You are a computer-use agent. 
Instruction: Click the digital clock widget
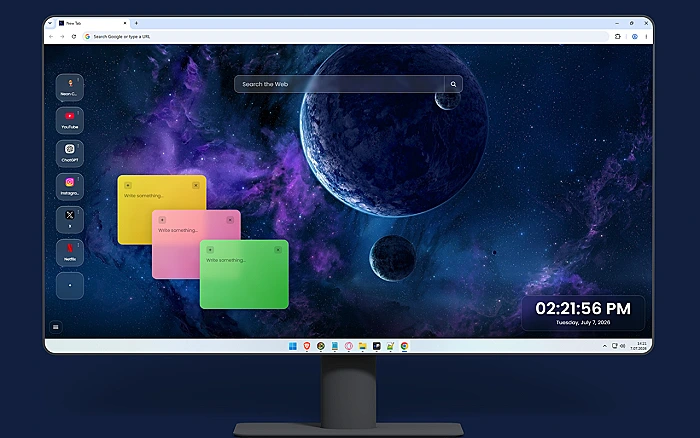[x=583, y=313]
